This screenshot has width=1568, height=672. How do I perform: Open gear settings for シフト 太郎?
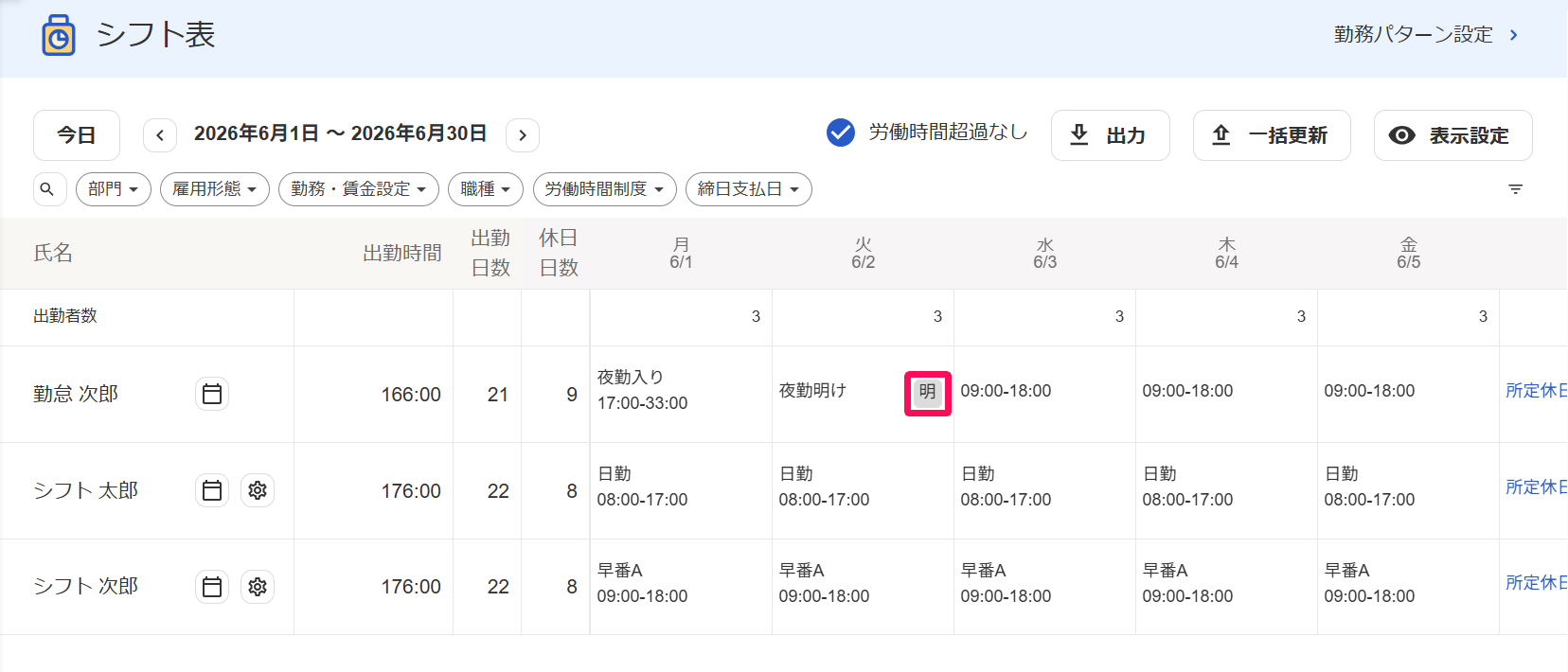pyautogui.click(x=258, y=490)
